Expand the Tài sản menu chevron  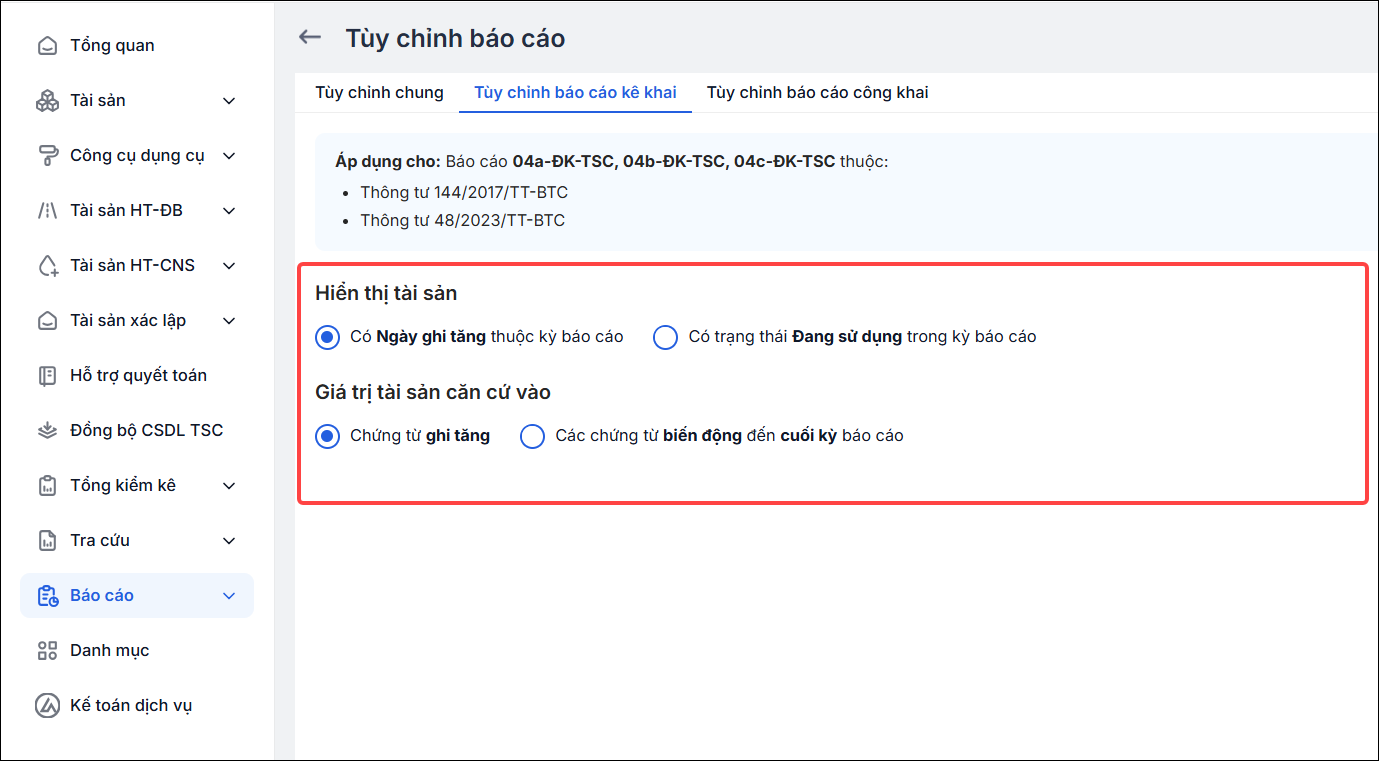coord(229,101)
